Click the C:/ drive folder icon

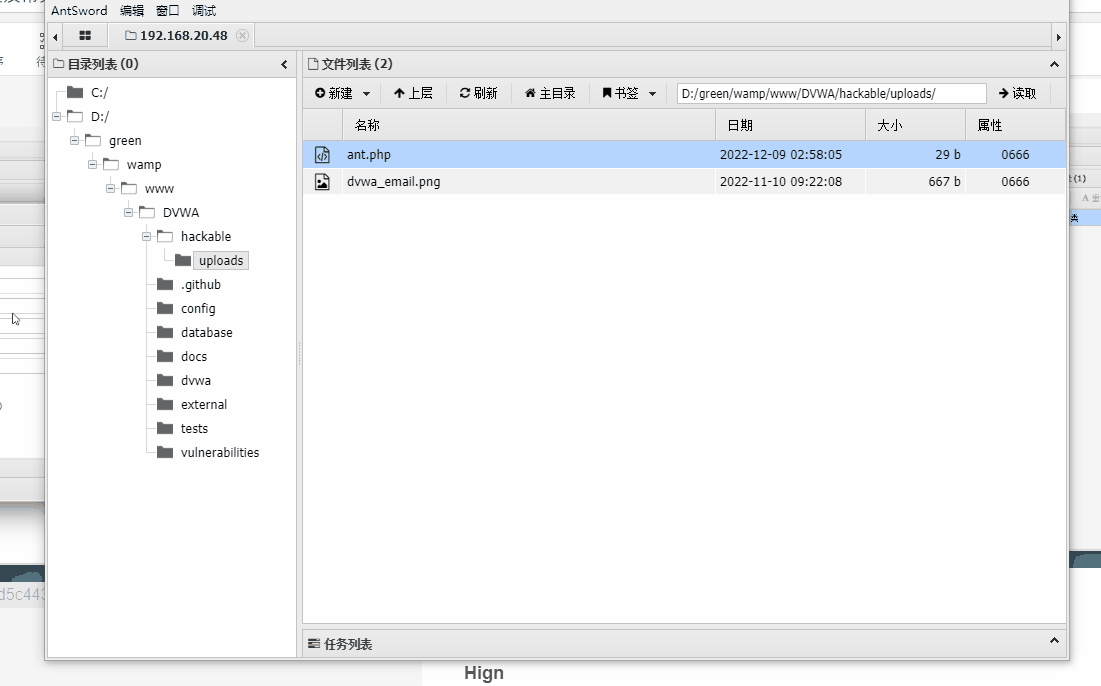pos(75,92)
